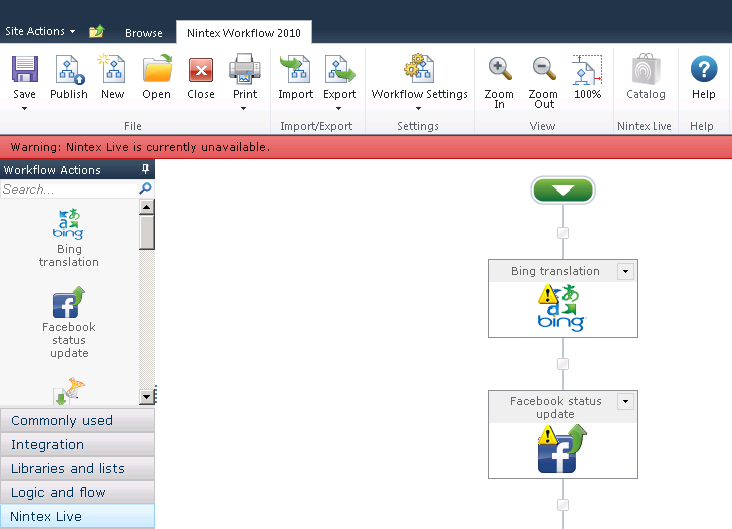Publish the workflow using Publish icon
This screenshot has width=732, height=529.
pos(69,70)
